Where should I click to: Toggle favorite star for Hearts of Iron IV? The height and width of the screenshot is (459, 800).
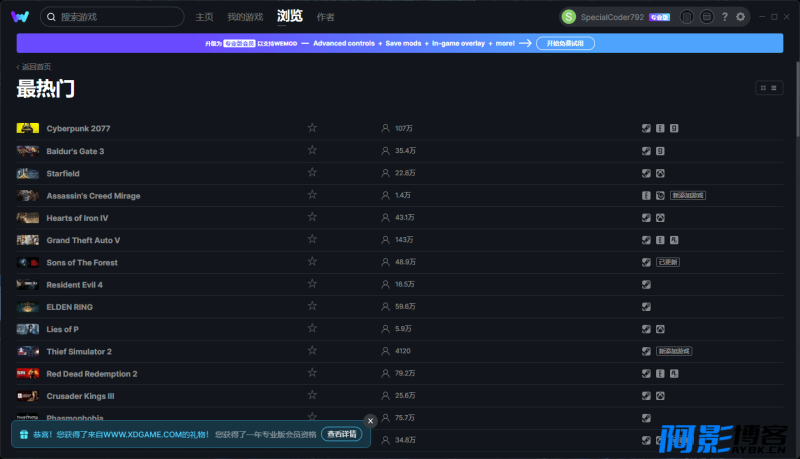(x=312, y=217)
